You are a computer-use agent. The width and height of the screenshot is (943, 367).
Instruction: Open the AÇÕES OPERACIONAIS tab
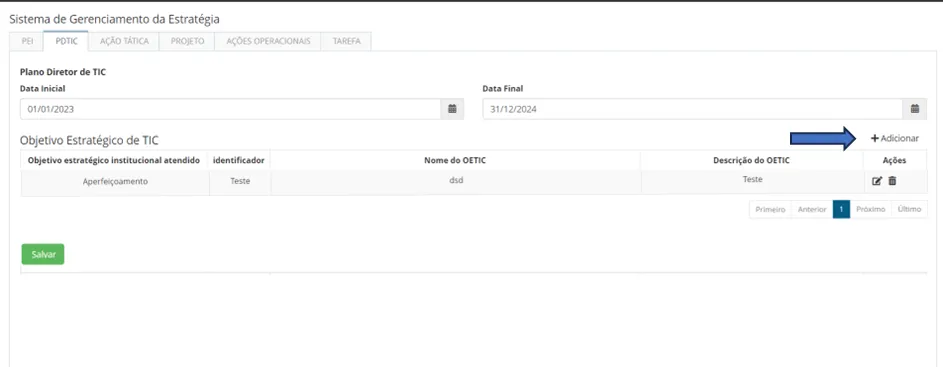pyautogui.click(x=268, y=42)
